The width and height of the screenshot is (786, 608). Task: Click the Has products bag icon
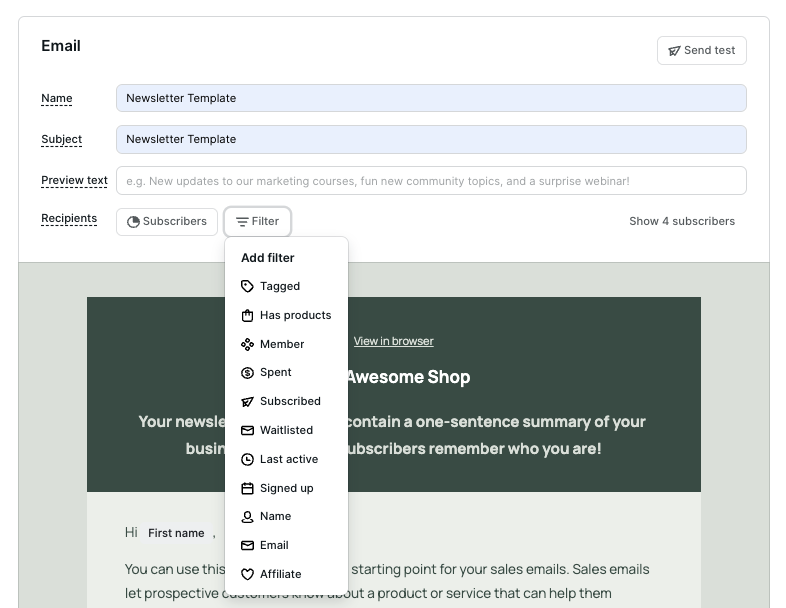point(247,315)
